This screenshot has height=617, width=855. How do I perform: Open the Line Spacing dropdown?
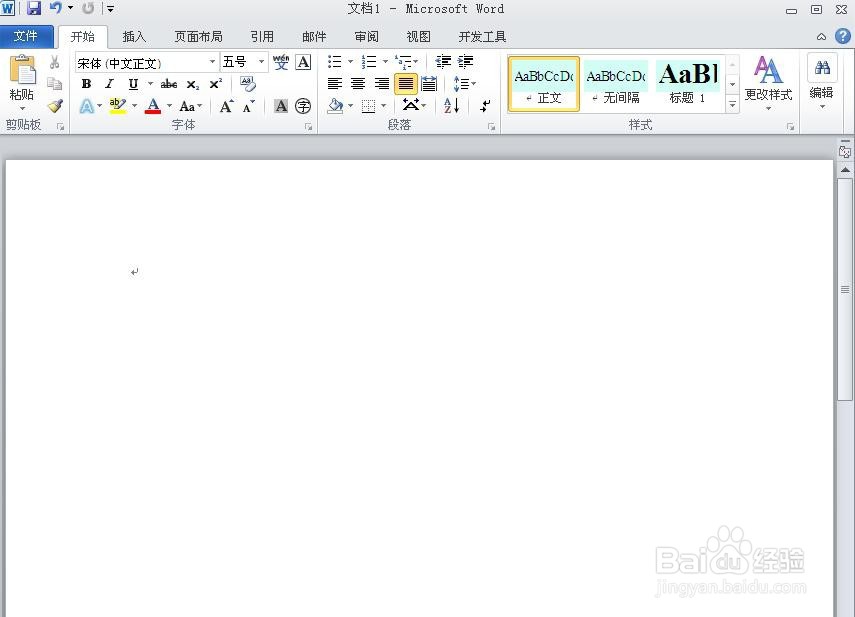click(x=465, y=84)
